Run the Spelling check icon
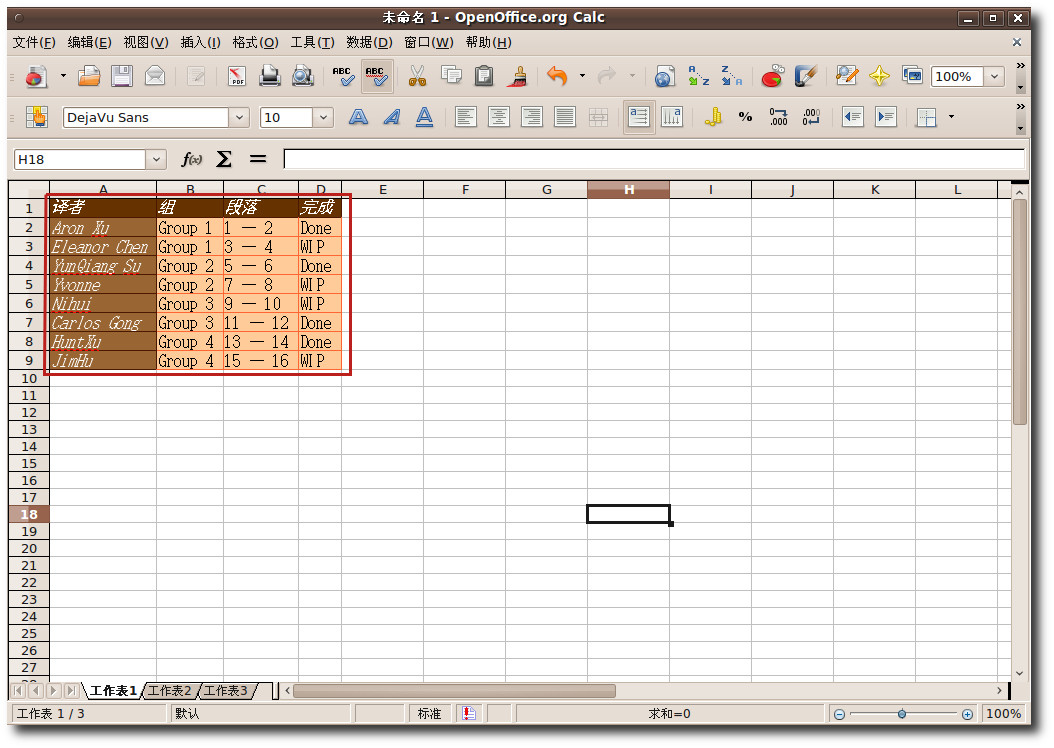This screenshot has height=748, width=1054. click(343, 76)
